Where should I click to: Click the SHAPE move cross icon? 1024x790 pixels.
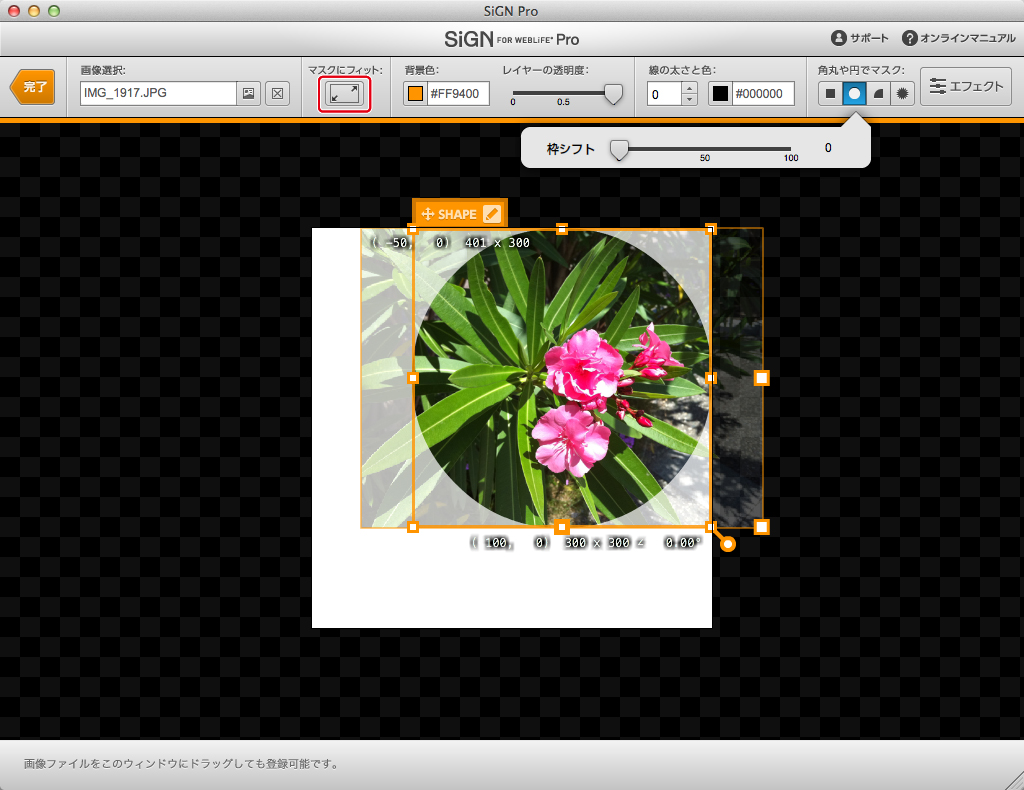pos(428,214)
